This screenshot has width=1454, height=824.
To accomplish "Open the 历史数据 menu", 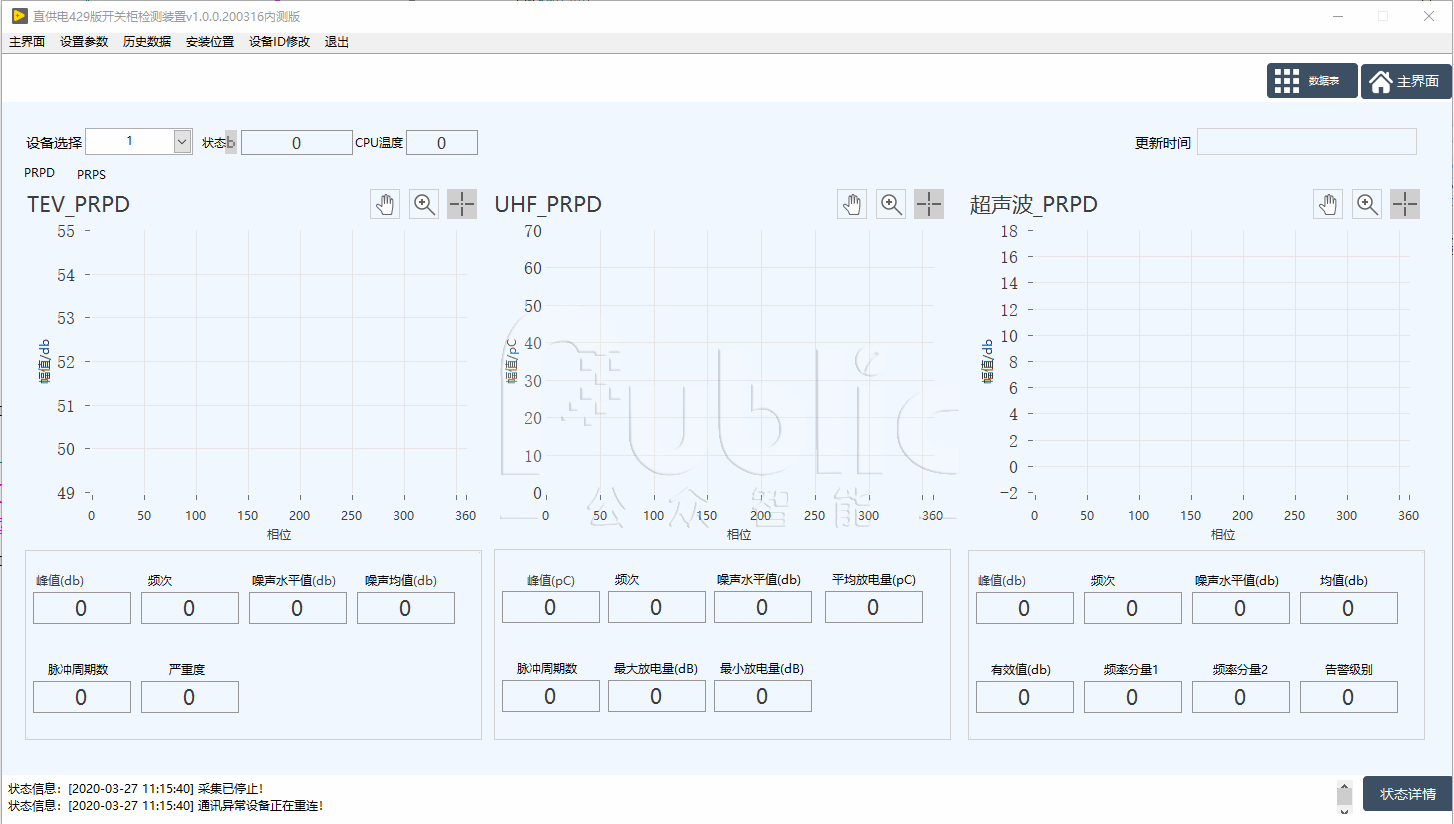I will pos(147,42).
